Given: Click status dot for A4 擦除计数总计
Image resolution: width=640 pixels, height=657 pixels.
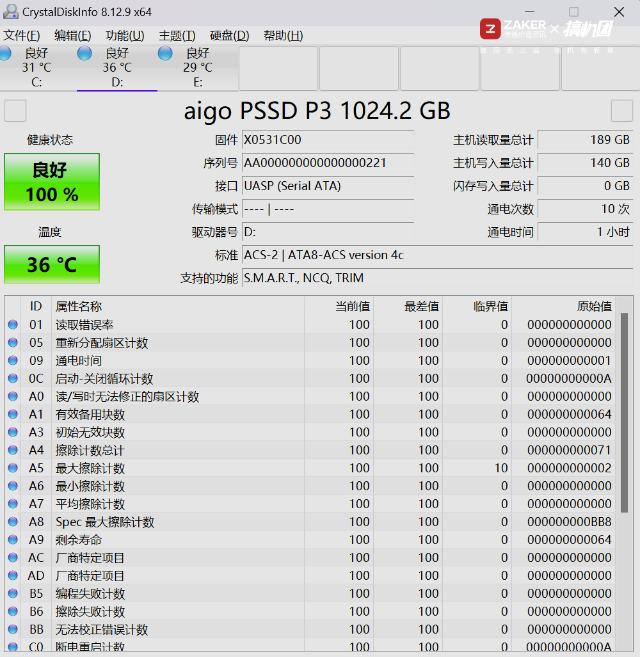Looking at the screenshot, I should click(13, 450).
